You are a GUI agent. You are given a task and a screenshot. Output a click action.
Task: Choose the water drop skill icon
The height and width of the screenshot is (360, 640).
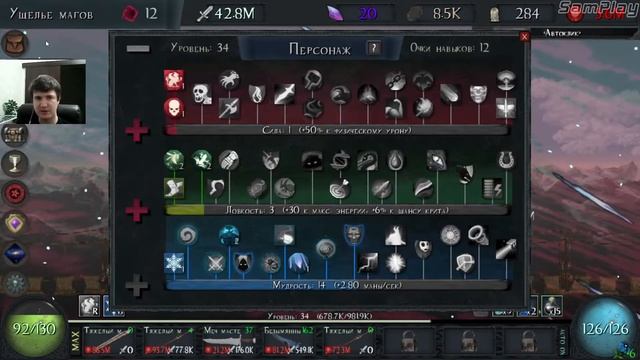396,160
